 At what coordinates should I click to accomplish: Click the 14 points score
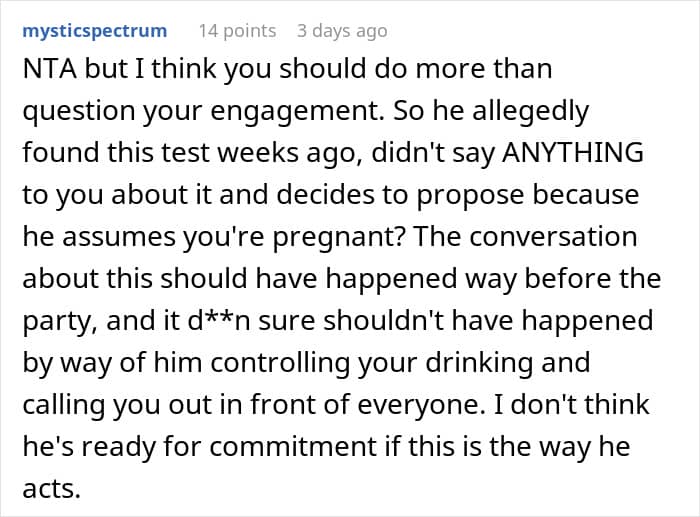coord(237,31)
